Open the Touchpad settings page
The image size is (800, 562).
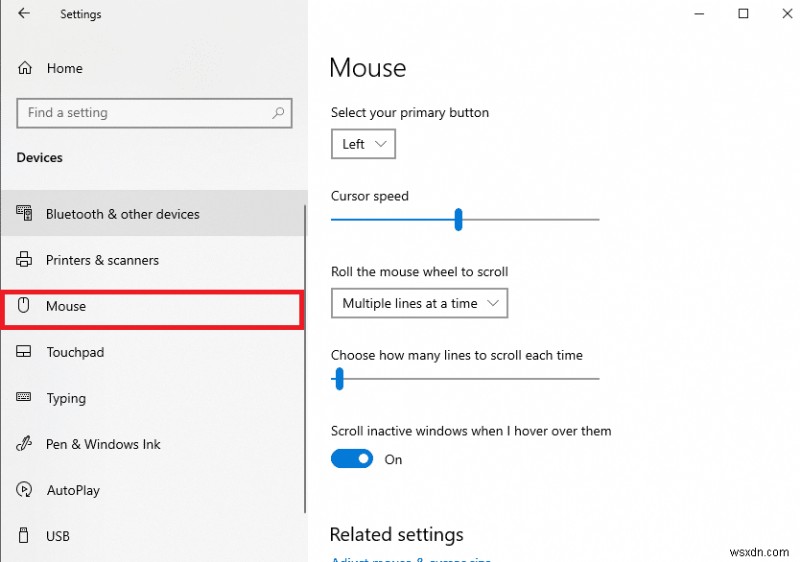coord(153,352)
